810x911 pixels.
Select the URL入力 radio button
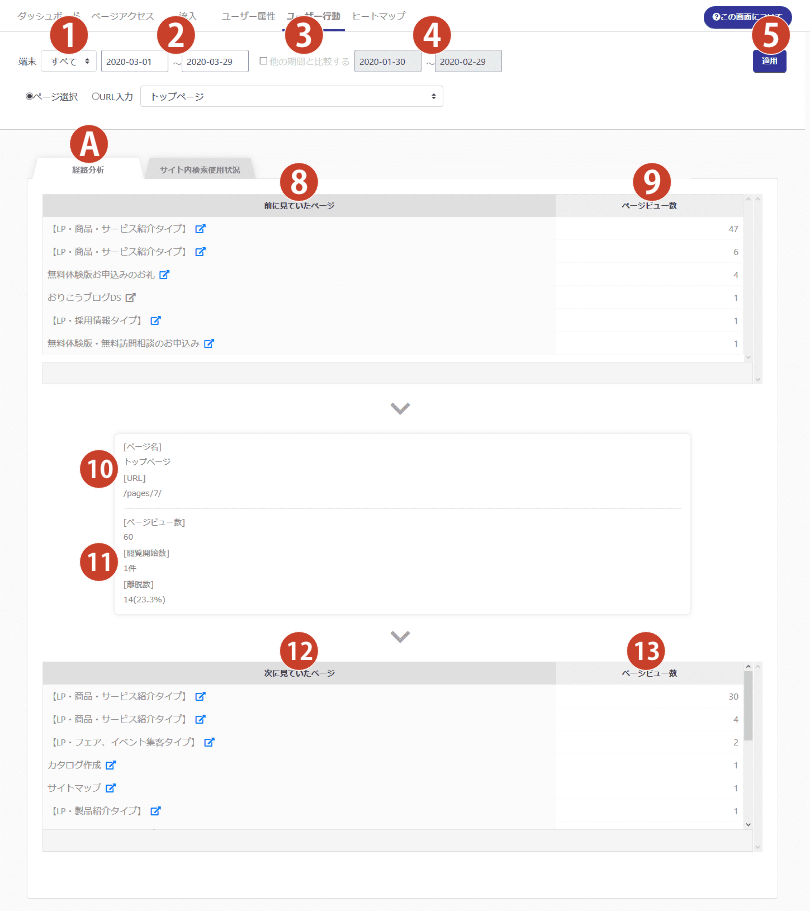[x=95, y=97]
